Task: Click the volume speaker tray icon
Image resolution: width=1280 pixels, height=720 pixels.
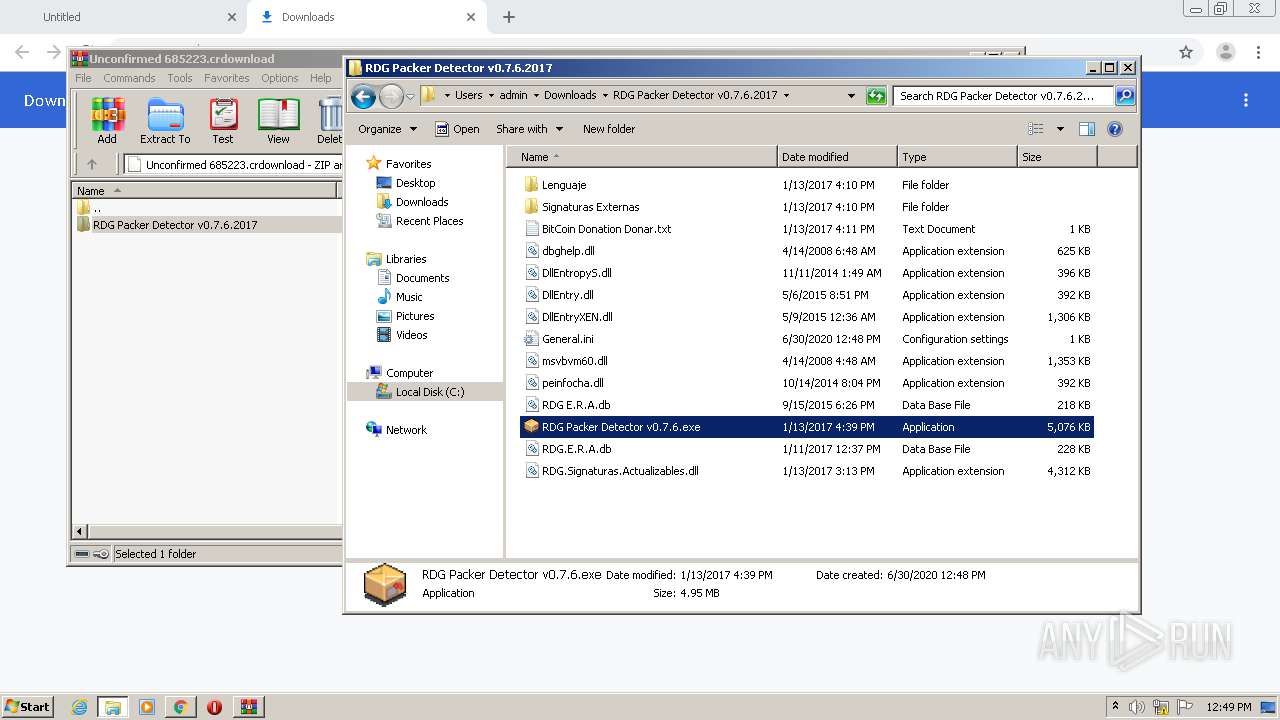Action: (x=1137, y=707)
